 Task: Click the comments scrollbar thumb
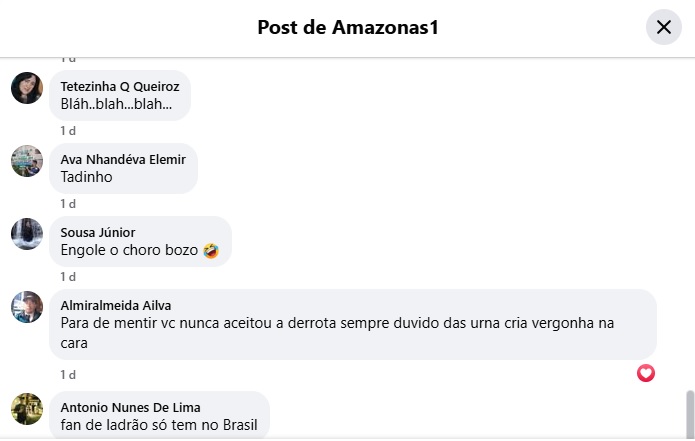tap(690, 414)
